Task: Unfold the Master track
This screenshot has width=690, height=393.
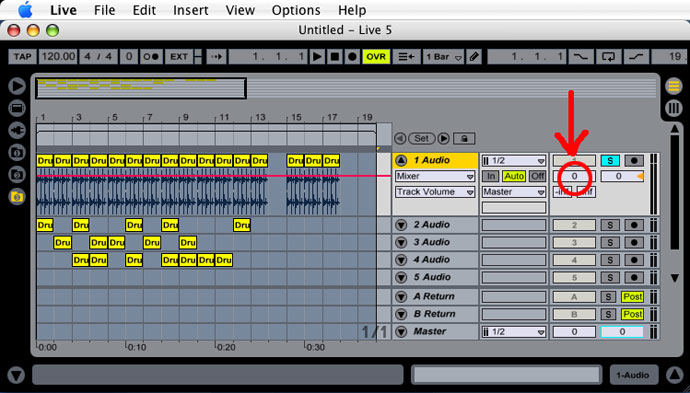Action: 401,332
